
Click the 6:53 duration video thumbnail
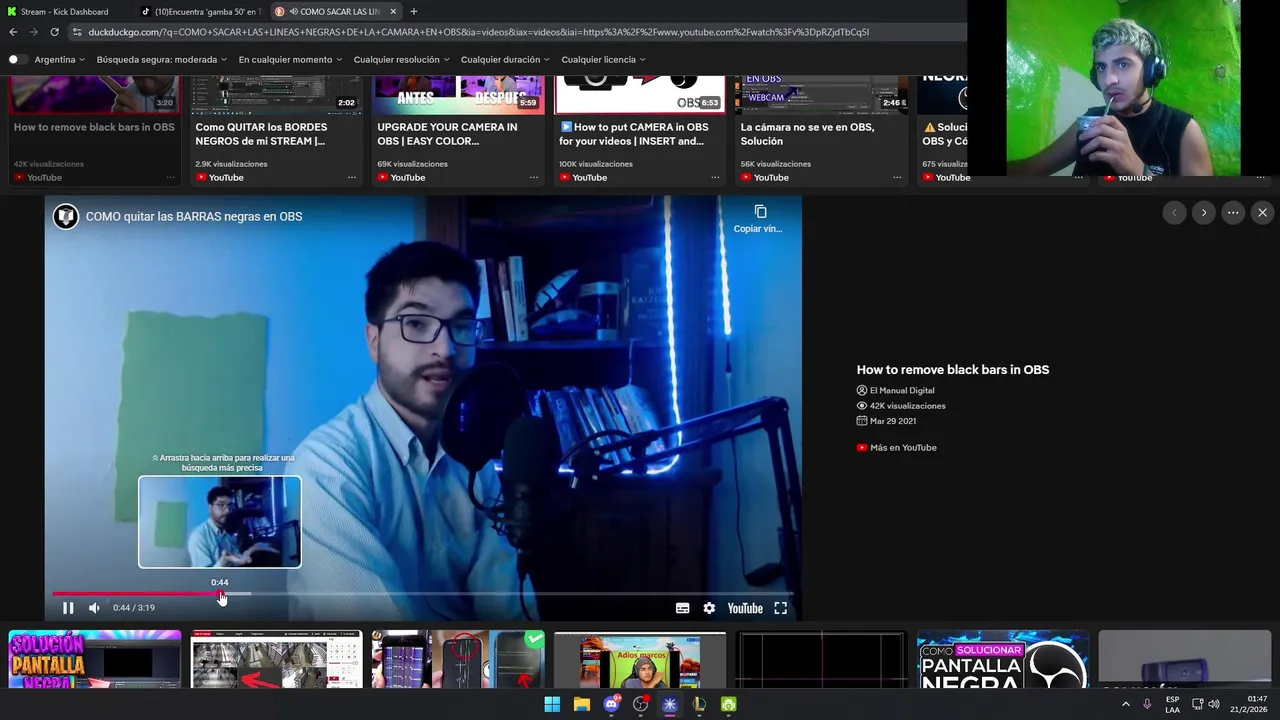640,95
